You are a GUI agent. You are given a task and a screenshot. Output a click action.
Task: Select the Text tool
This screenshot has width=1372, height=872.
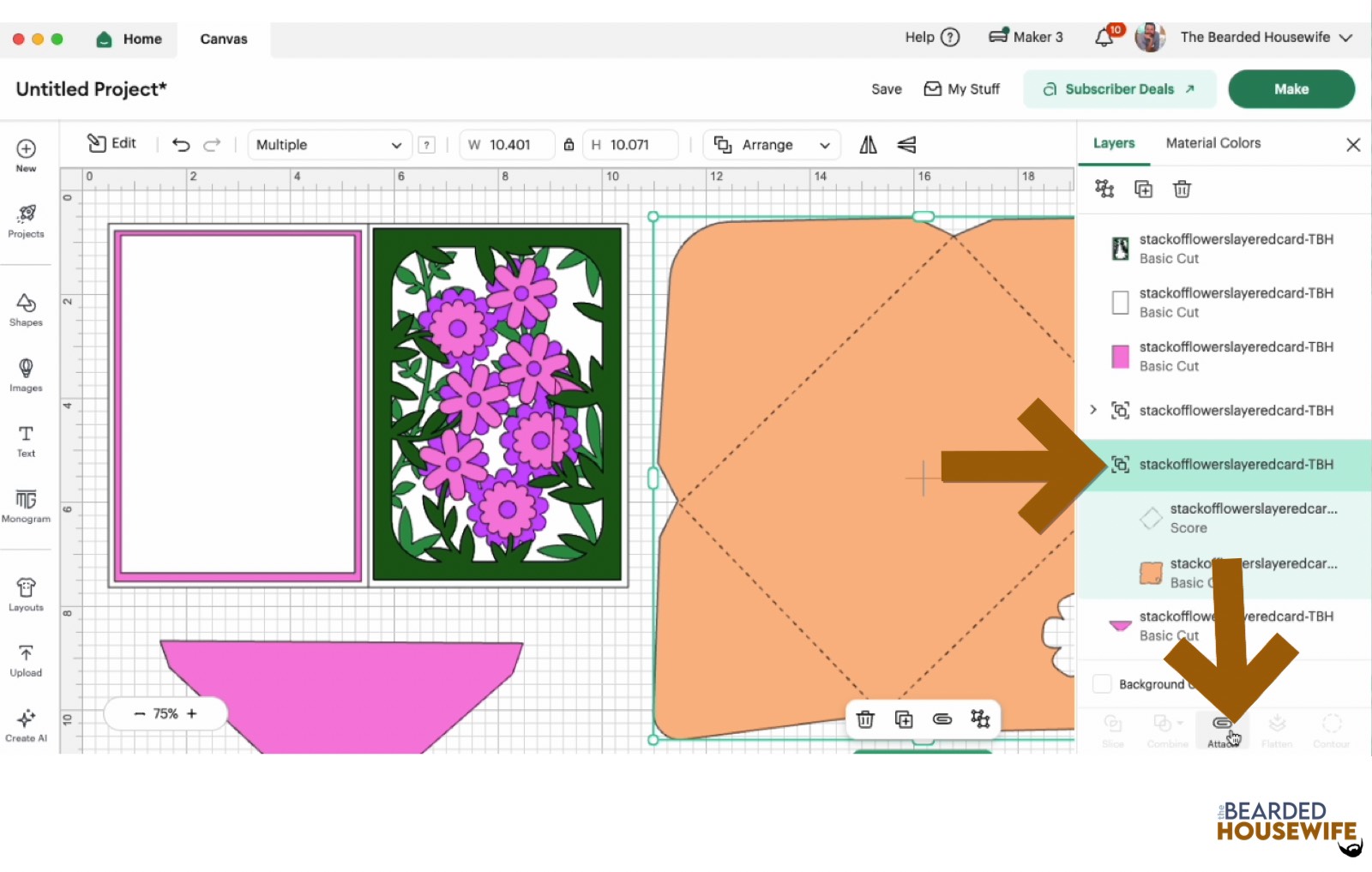[x=26, y=441]
